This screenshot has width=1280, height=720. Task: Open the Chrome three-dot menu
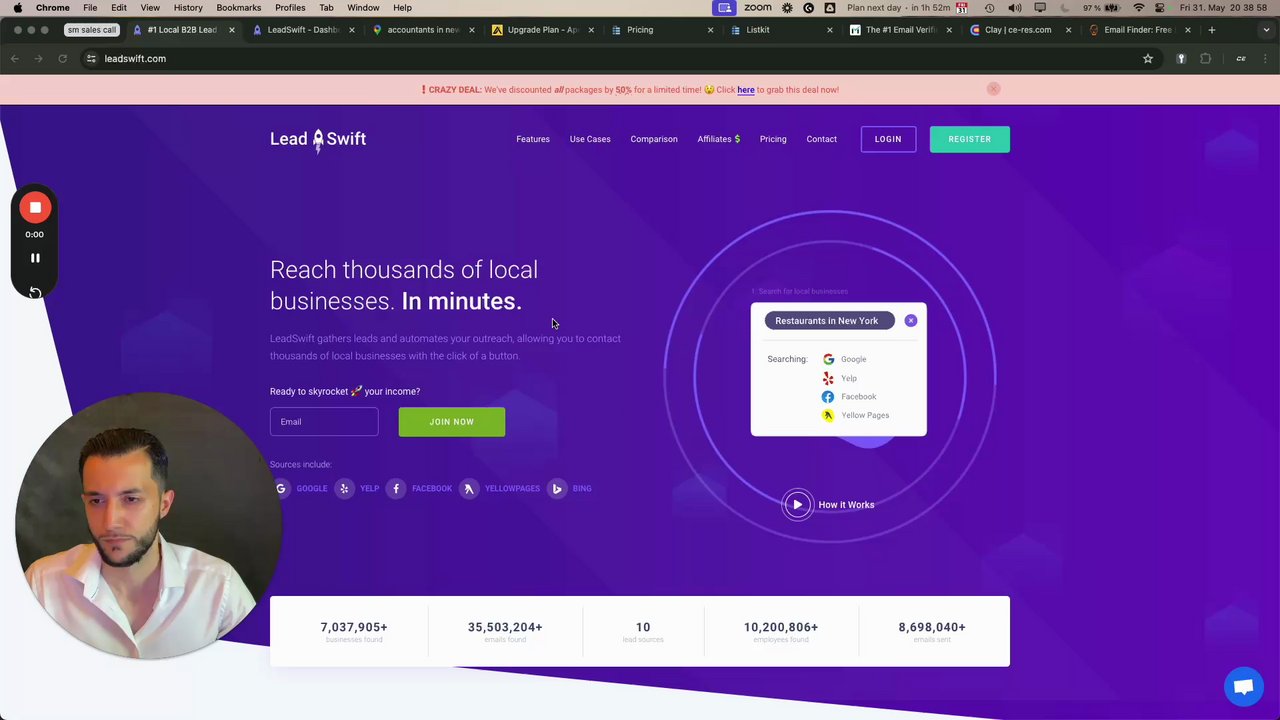tap(1266, 58)
